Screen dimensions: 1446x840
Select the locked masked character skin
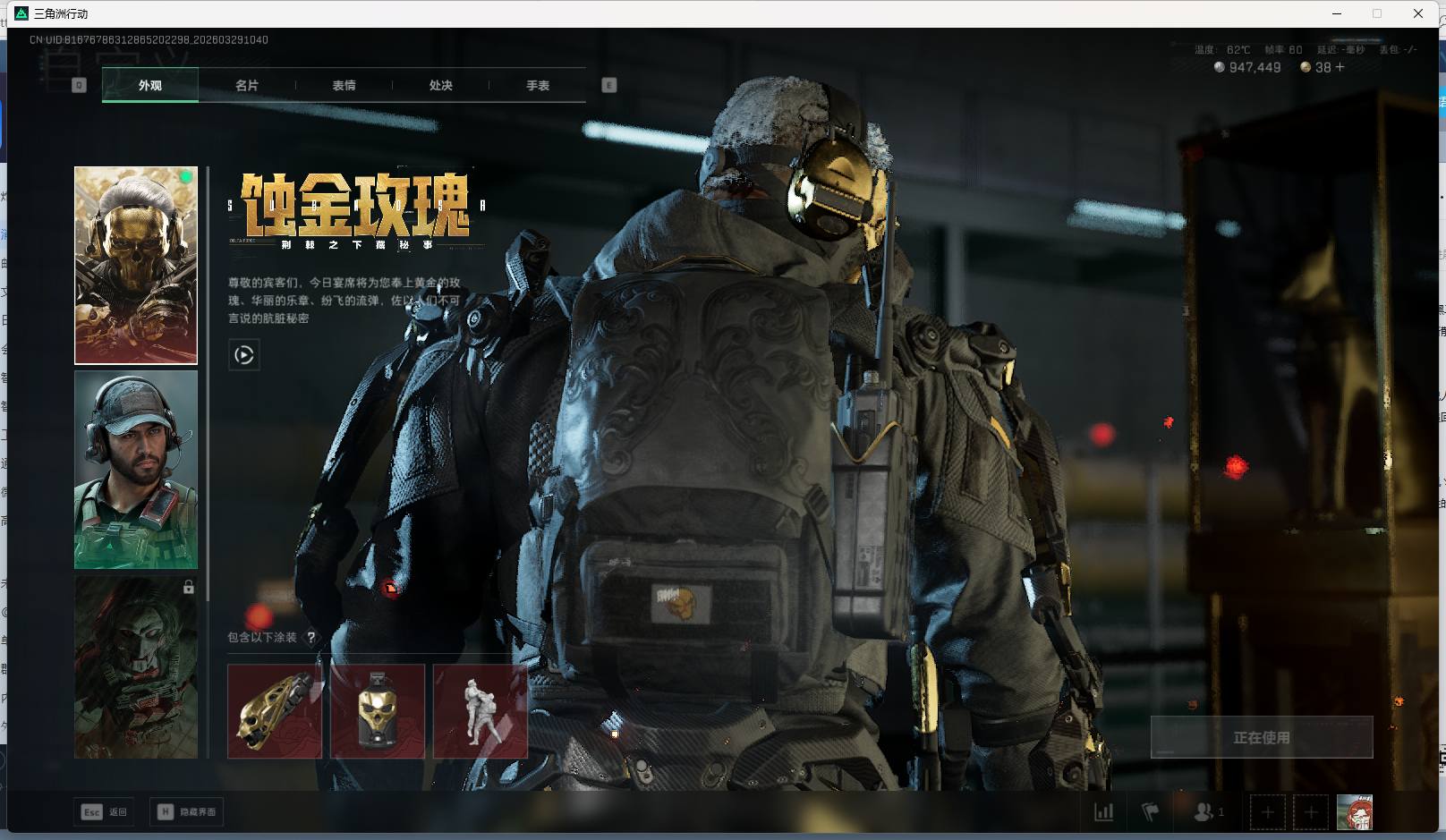136,666
